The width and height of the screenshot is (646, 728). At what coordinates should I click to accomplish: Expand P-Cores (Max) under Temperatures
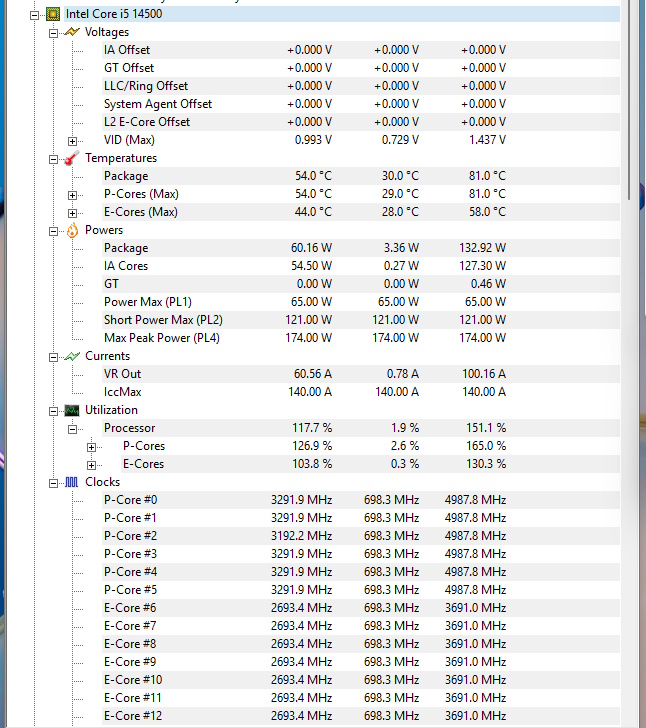tap(73, 194)
